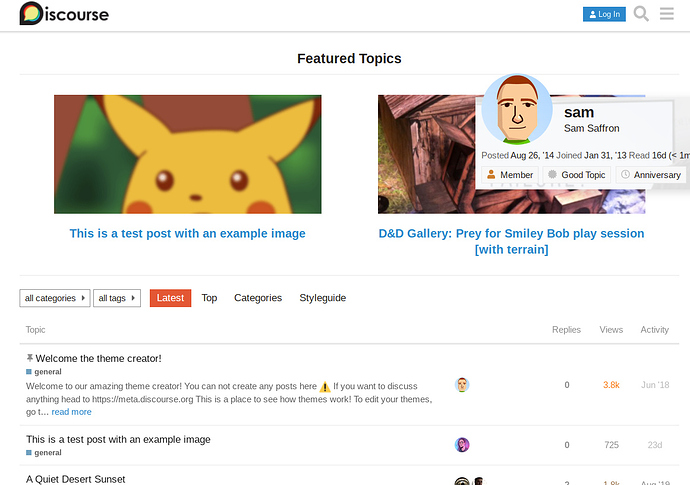
Task: Click sam's large avatar on user card
Action: click(x=517, y=109)
